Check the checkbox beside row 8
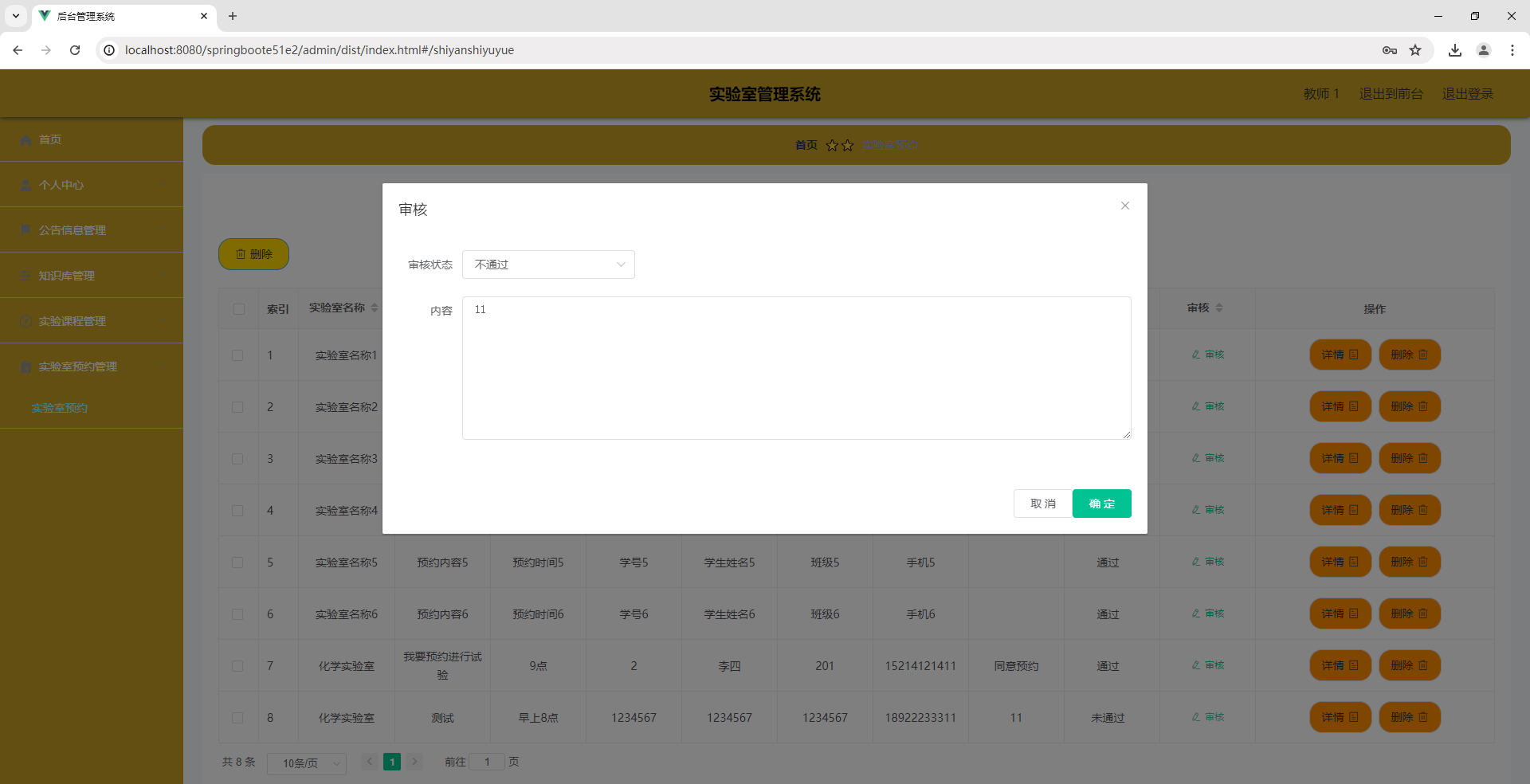Viewport: 1530px width, 784px height. (237, 718)
